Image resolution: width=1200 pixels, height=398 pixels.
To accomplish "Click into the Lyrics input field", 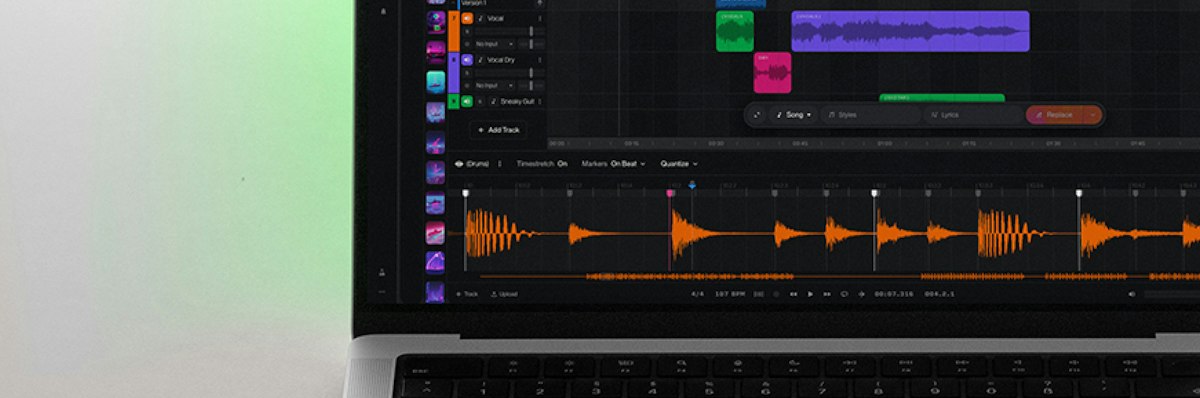I will (973, 115).
